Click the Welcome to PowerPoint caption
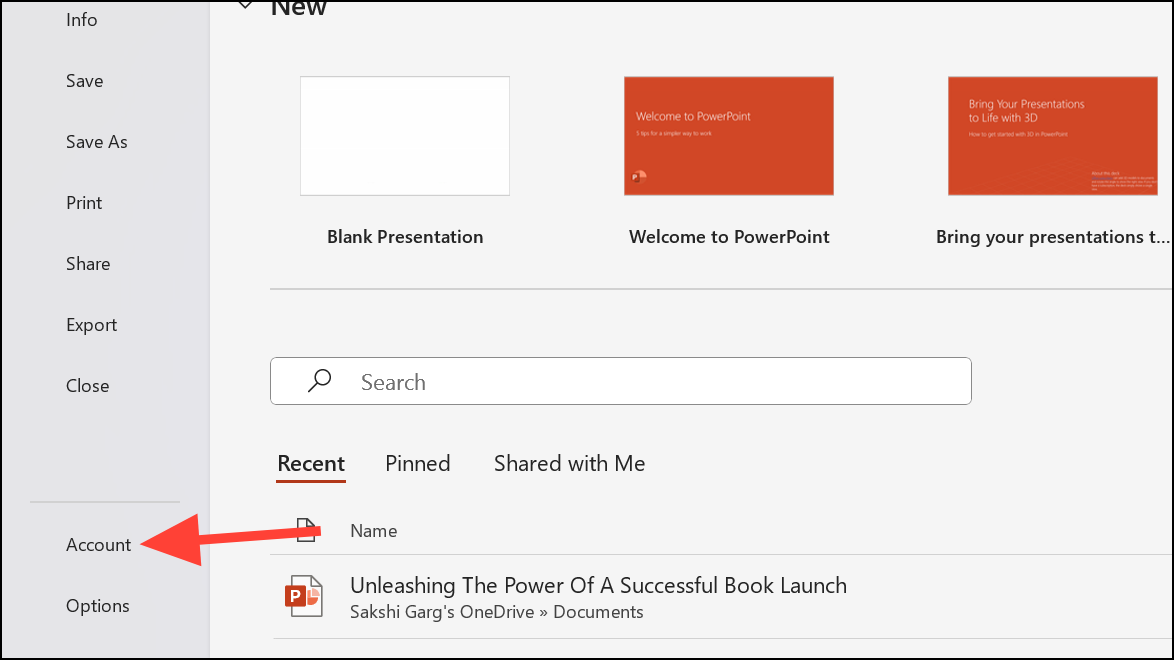 point(729,237)
